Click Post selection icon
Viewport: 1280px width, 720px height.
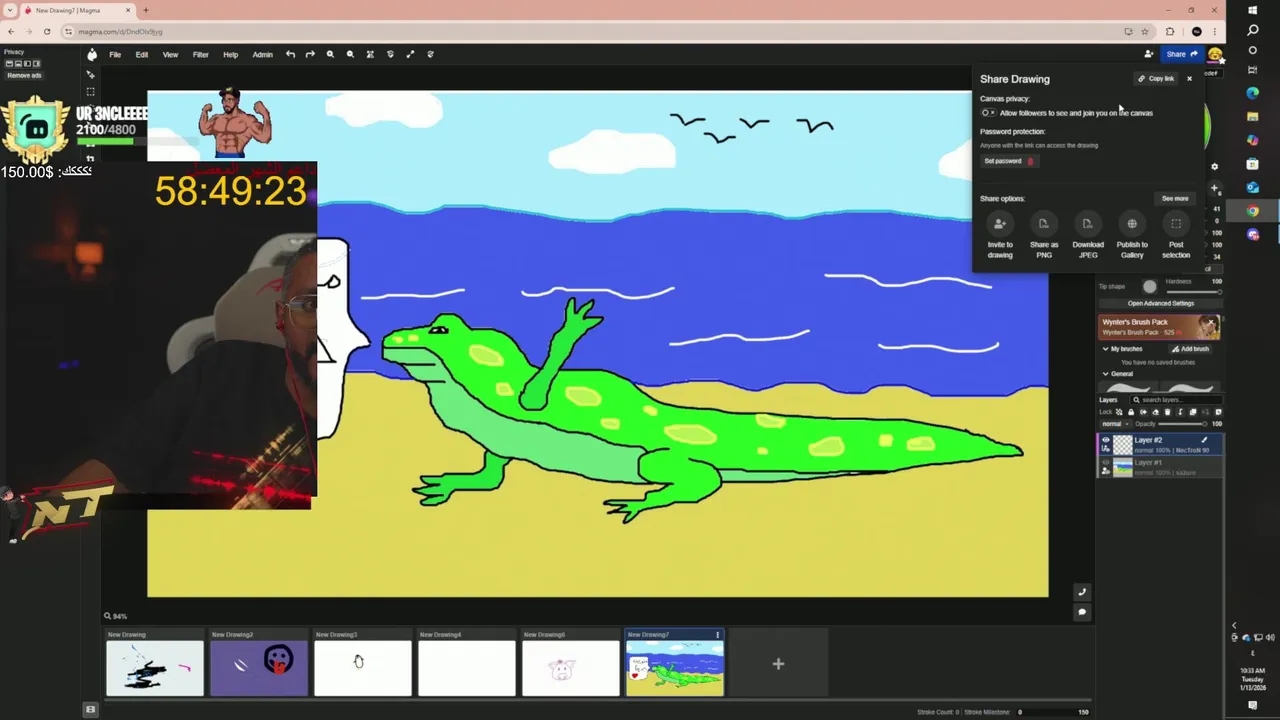(x=1176, y=224)
